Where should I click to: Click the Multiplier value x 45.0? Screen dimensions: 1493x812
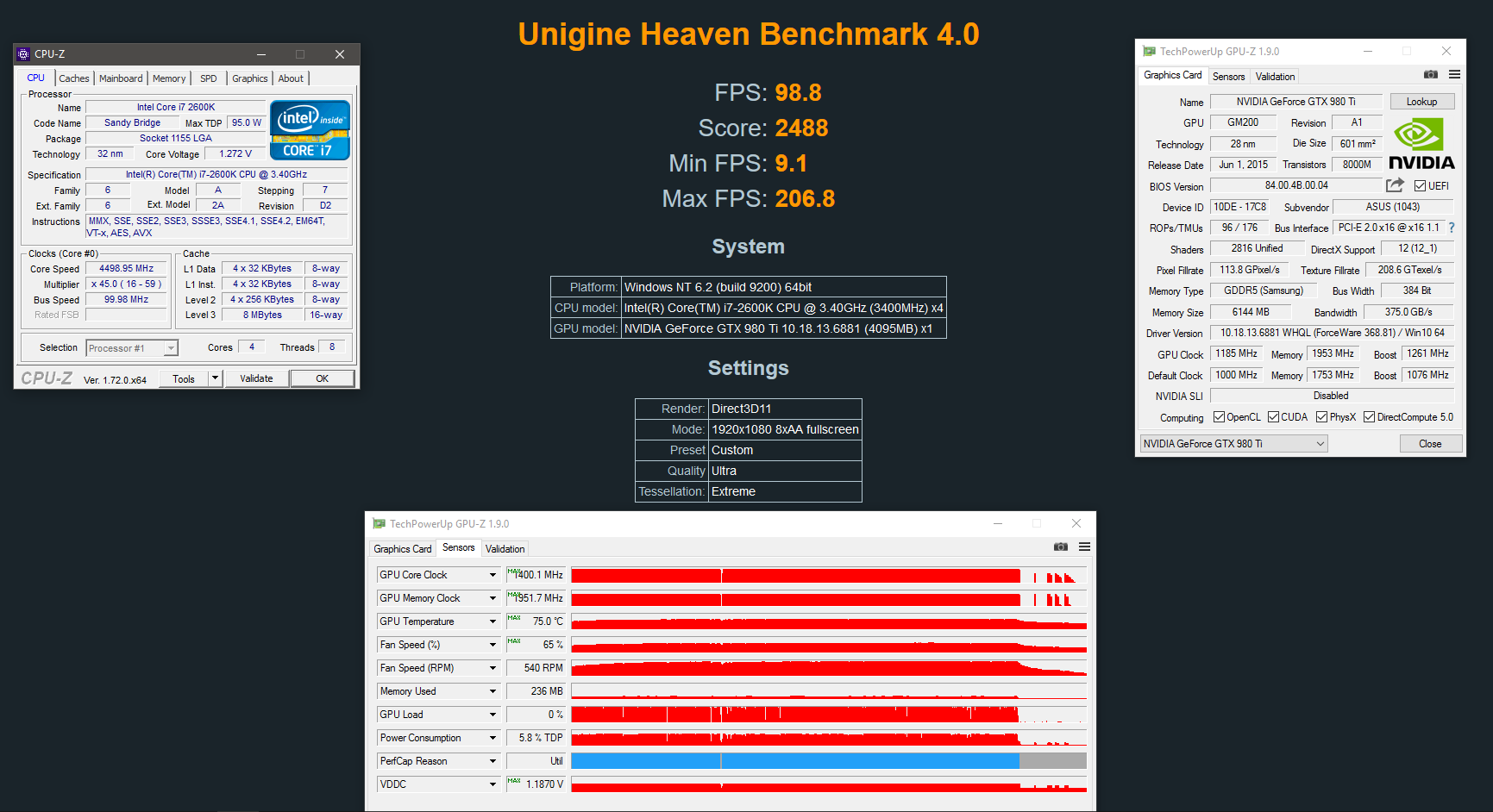point(126,284)
